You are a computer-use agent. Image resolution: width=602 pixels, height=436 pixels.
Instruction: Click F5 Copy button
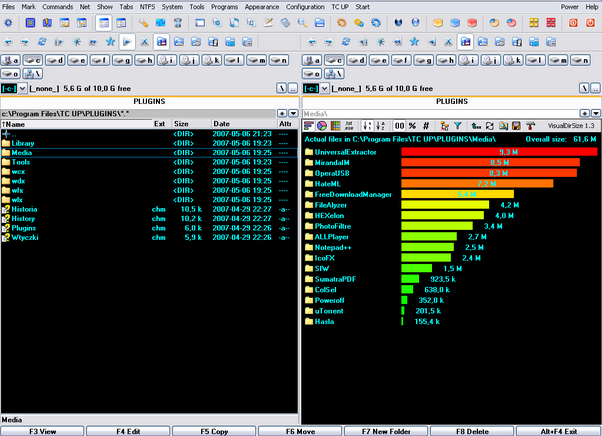point(214,431)
